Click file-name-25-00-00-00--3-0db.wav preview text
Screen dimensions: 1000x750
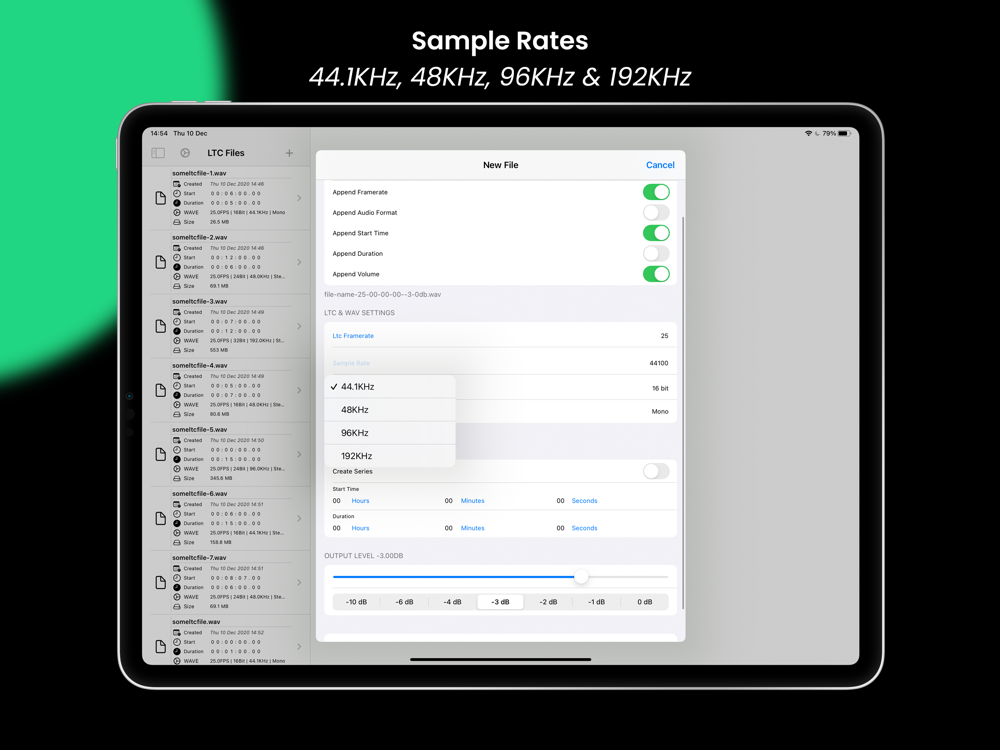383,295
